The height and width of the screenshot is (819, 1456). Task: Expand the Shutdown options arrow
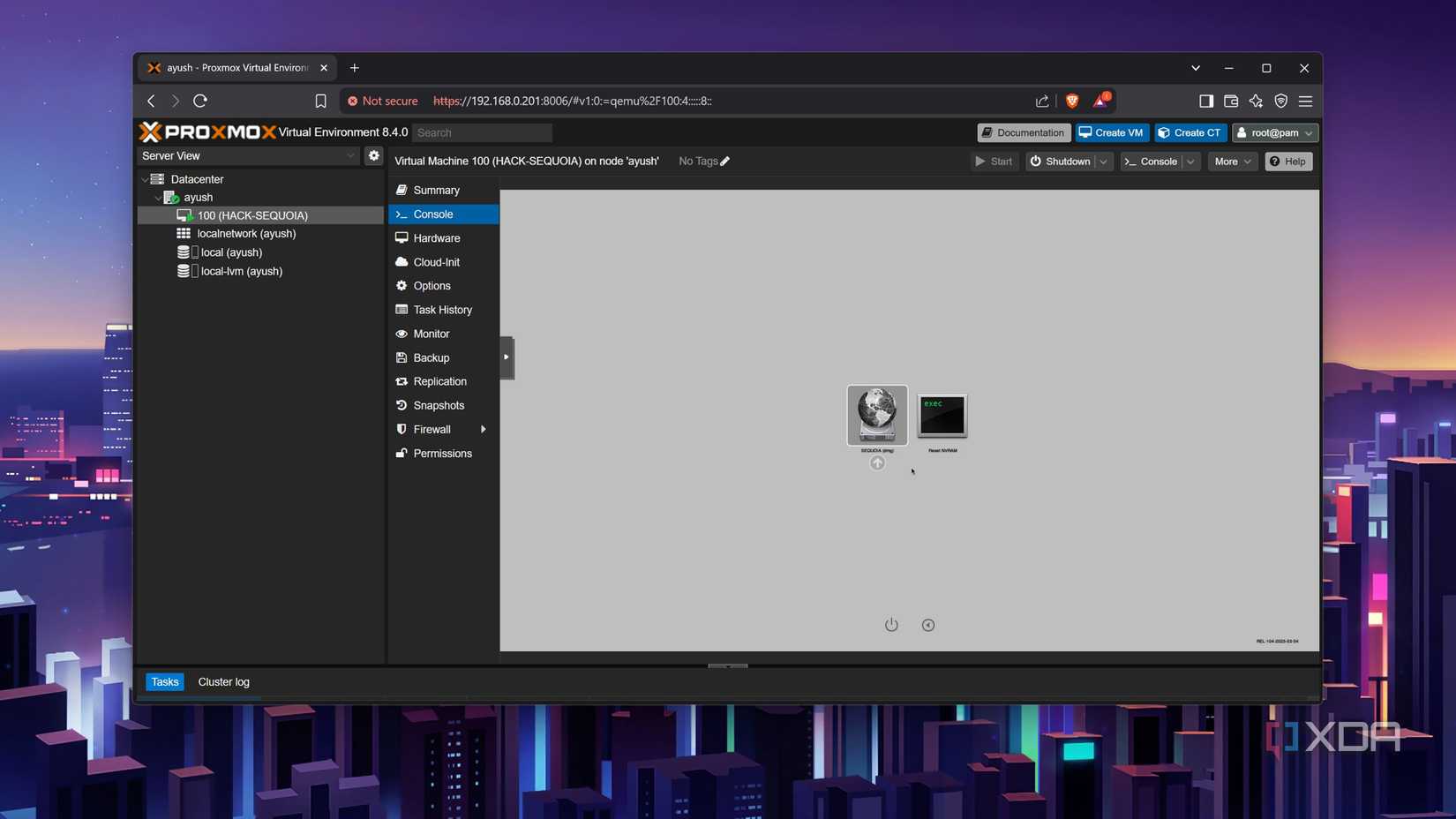1103,162
